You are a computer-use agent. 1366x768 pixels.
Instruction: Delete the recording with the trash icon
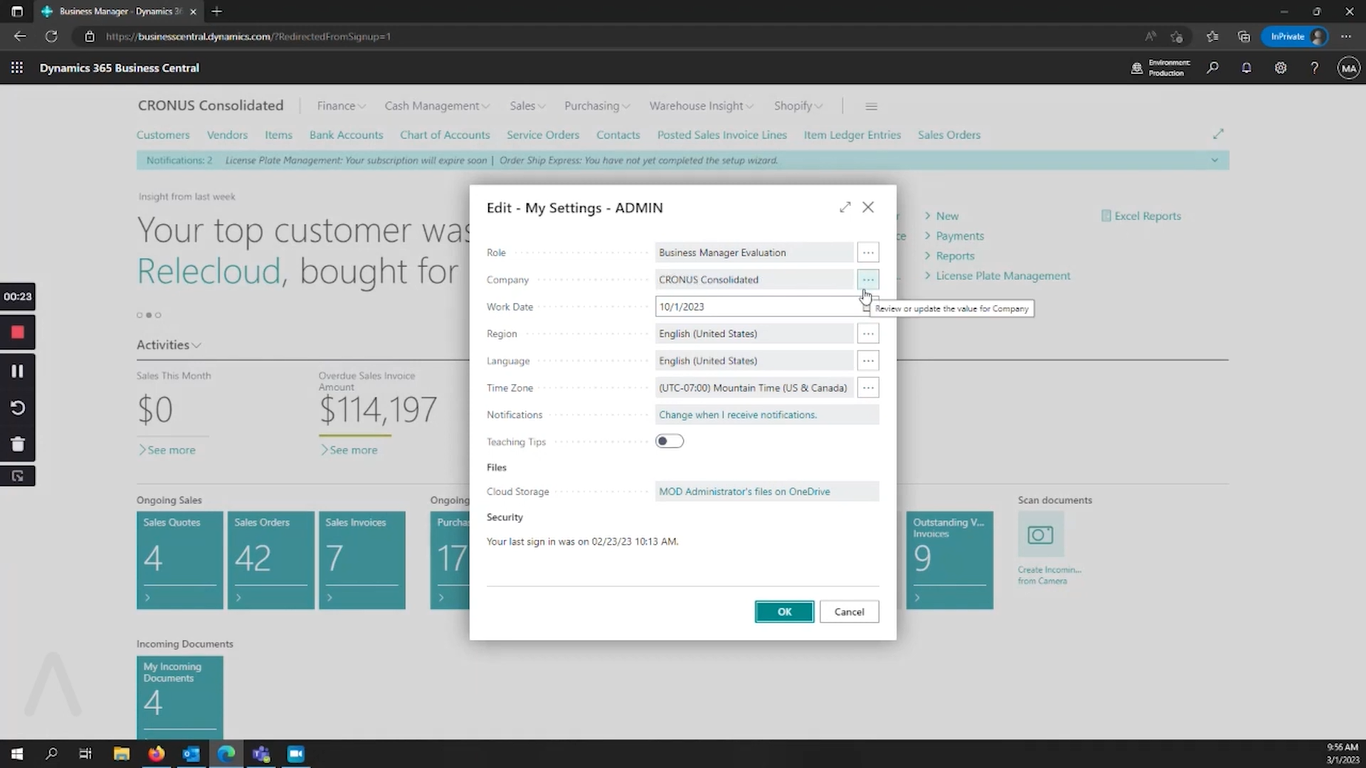(17, 444)
